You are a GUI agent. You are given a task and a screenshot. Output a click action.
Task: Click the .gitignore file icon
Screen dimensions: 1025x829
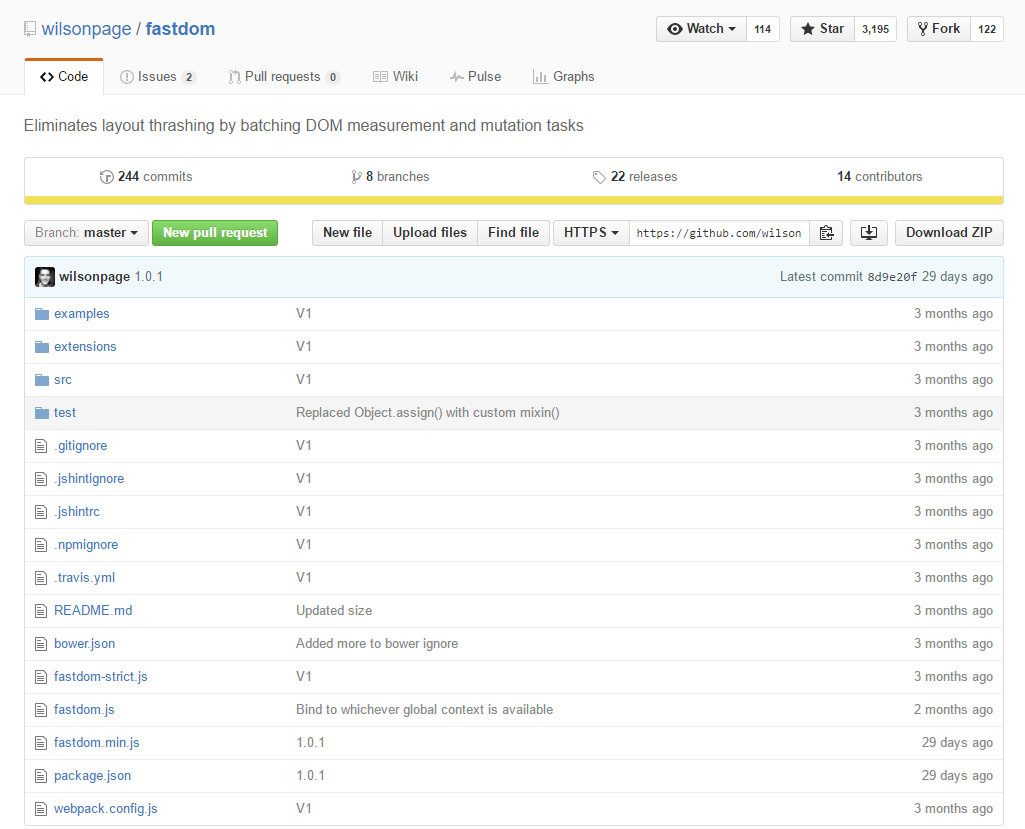[x=41, y=446]
